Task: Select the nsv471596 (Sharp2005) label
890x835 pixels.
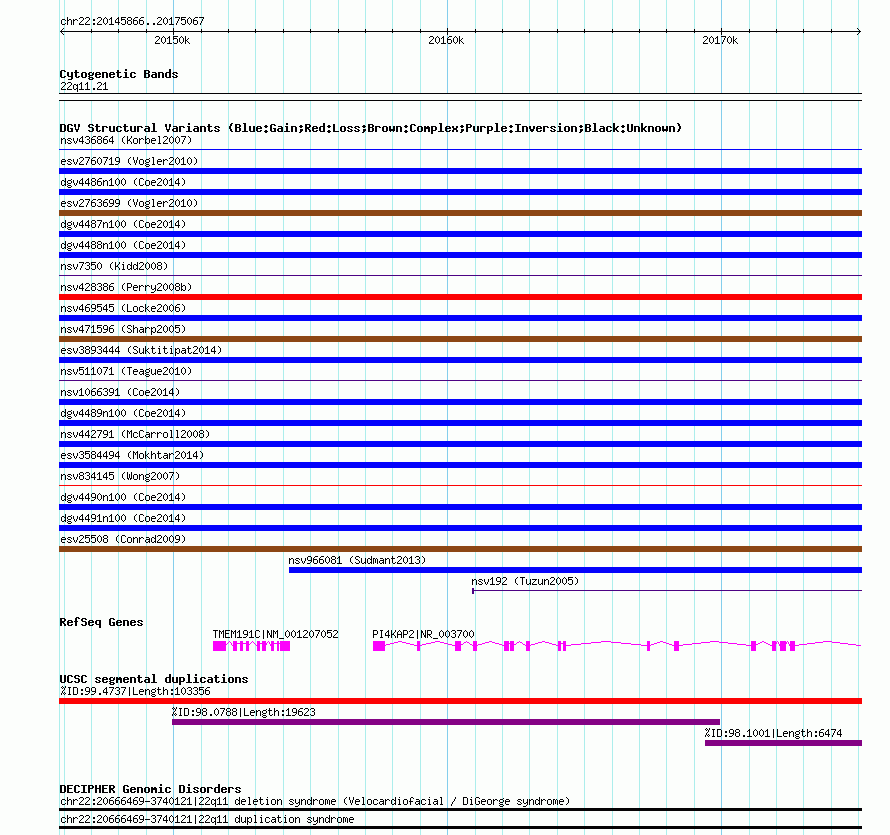Action: (123, 329)
